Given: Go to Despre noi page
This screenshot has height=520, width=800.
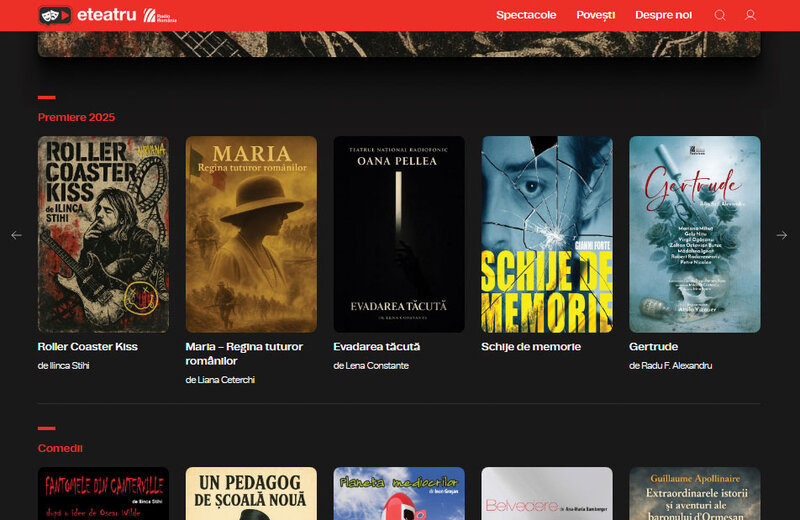Looking at the screenshot, I should (663, 15).
